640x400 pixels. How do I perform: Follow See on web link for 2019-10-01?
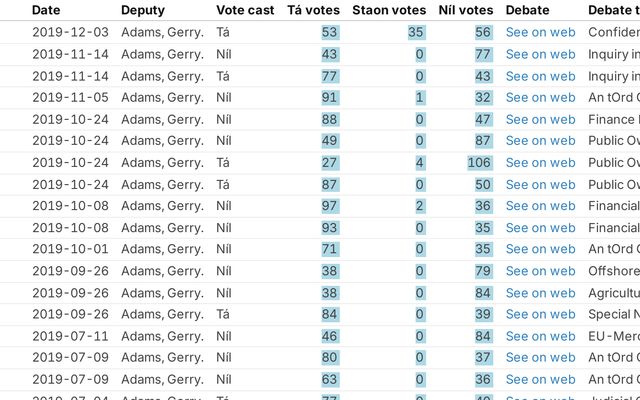[x=540, y=249]
